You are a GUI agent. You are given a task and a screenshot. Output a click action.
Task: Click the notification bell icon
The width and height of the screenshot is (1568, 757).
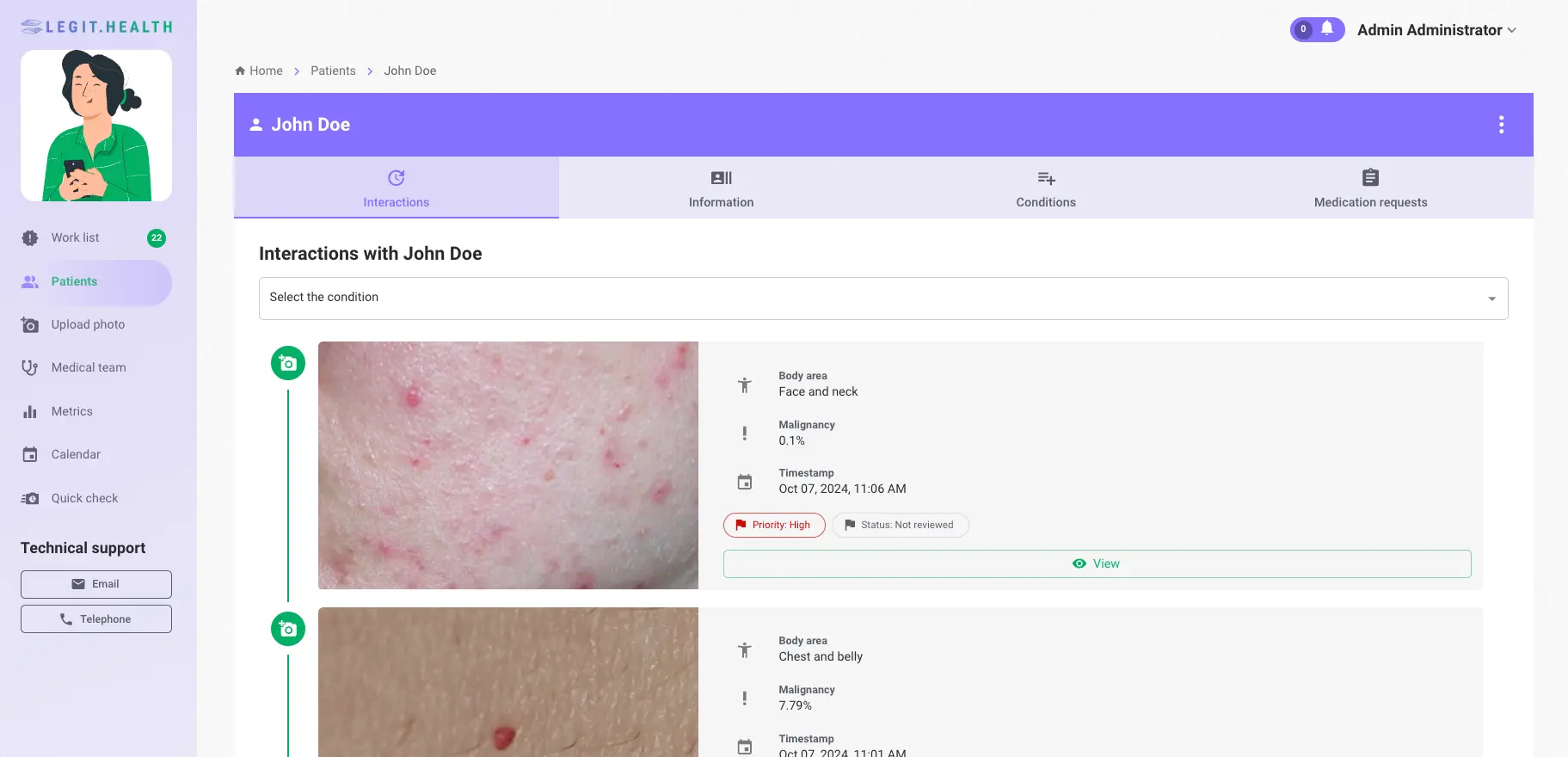click(x=1327, y=28)
